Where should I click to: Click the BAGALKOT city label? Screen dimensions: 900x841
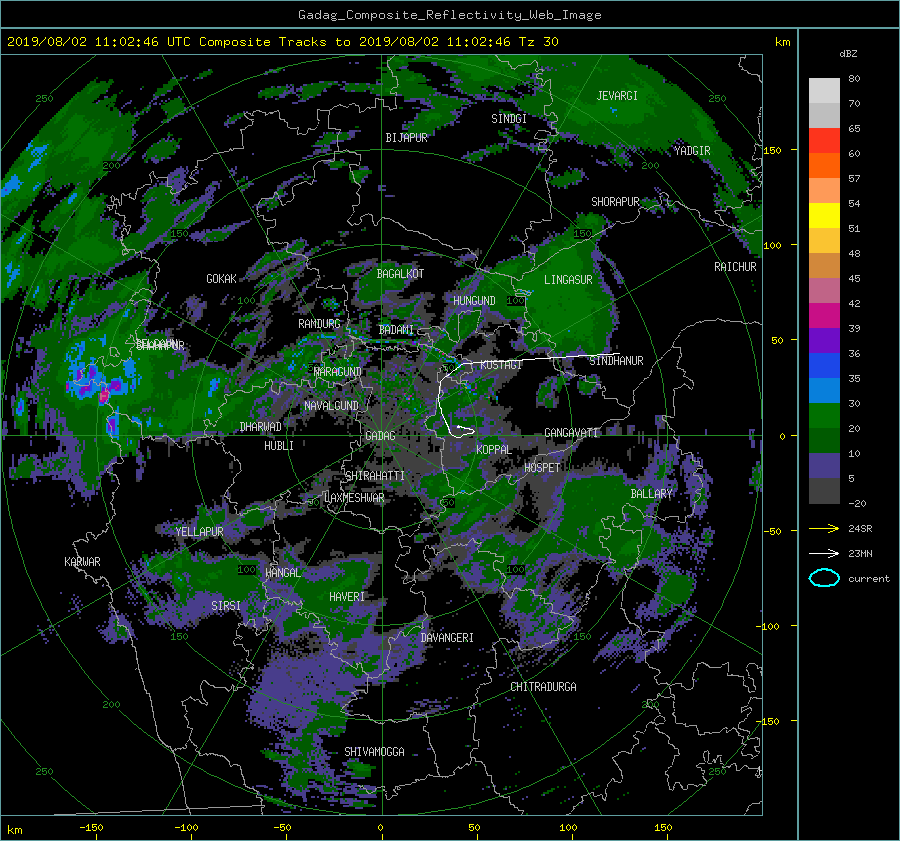(x=400, y=274)
